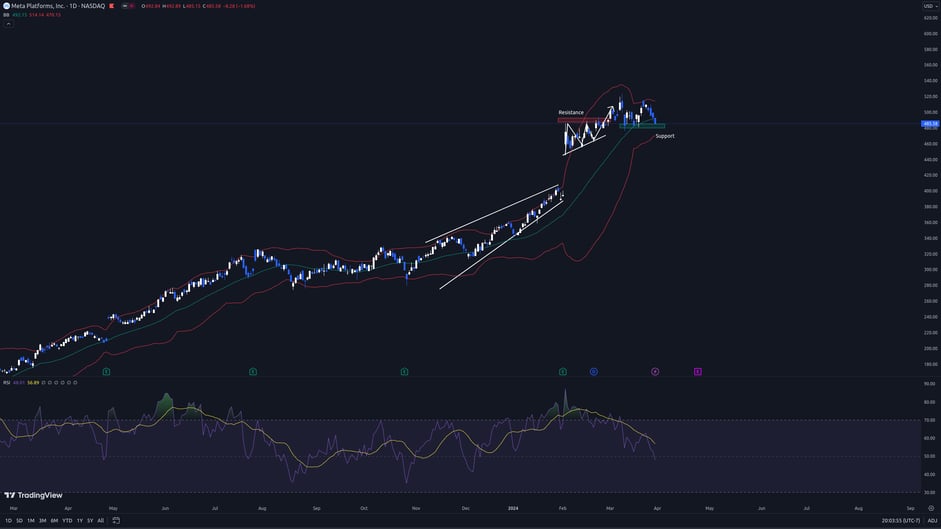This screenshot has width=941, height=529.
Task: Click the go-to-date calendar icon
Action: click(116, 521)
